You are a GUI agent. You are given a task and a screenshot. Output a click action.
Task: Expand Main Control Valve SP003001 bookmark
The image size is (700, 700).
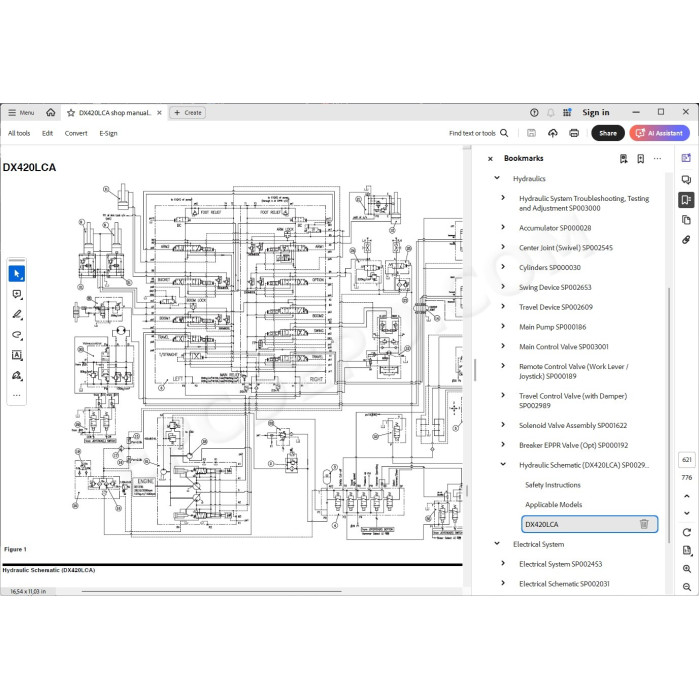point(503,346)
